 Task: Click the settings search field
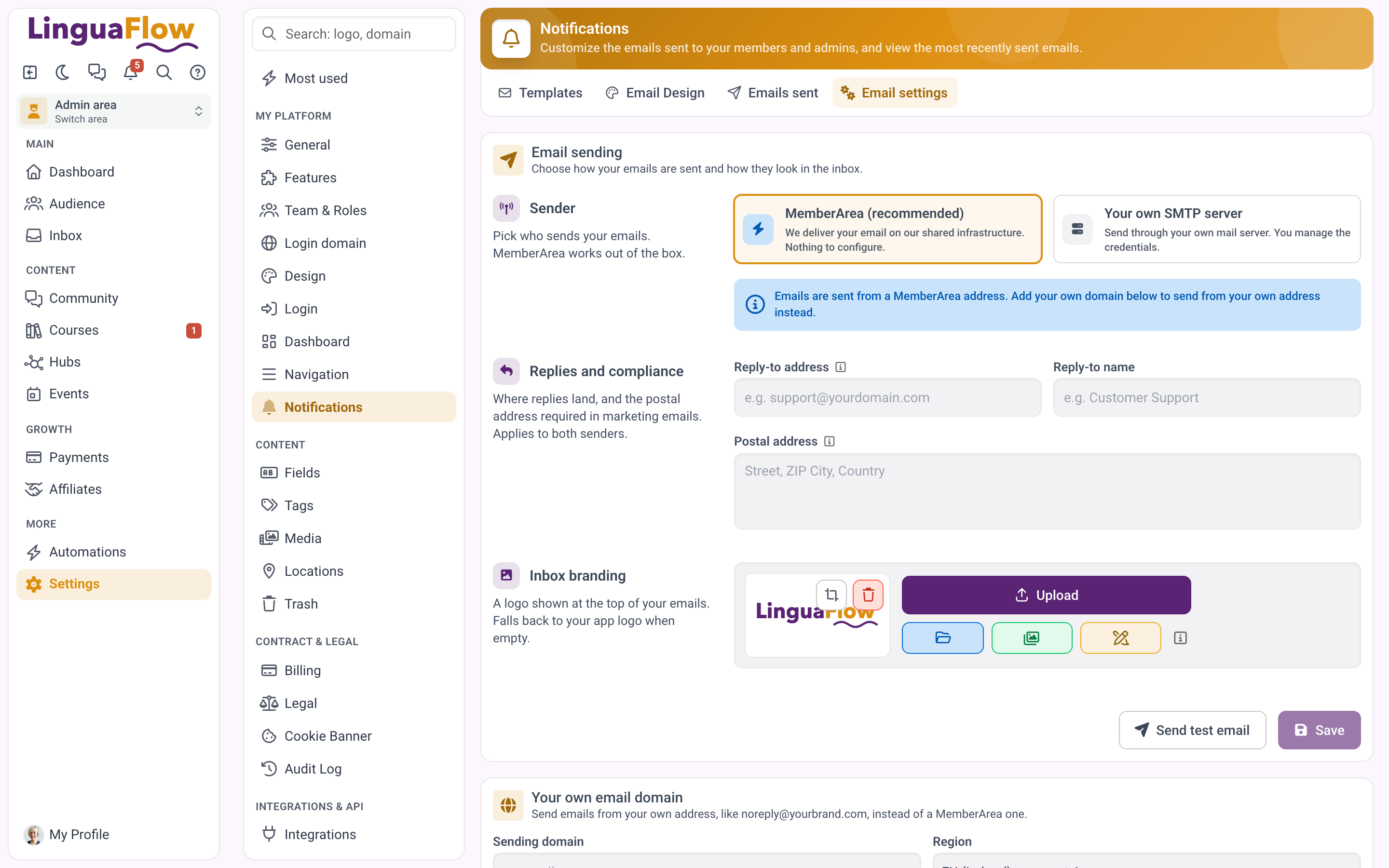[x=354, y=34]
